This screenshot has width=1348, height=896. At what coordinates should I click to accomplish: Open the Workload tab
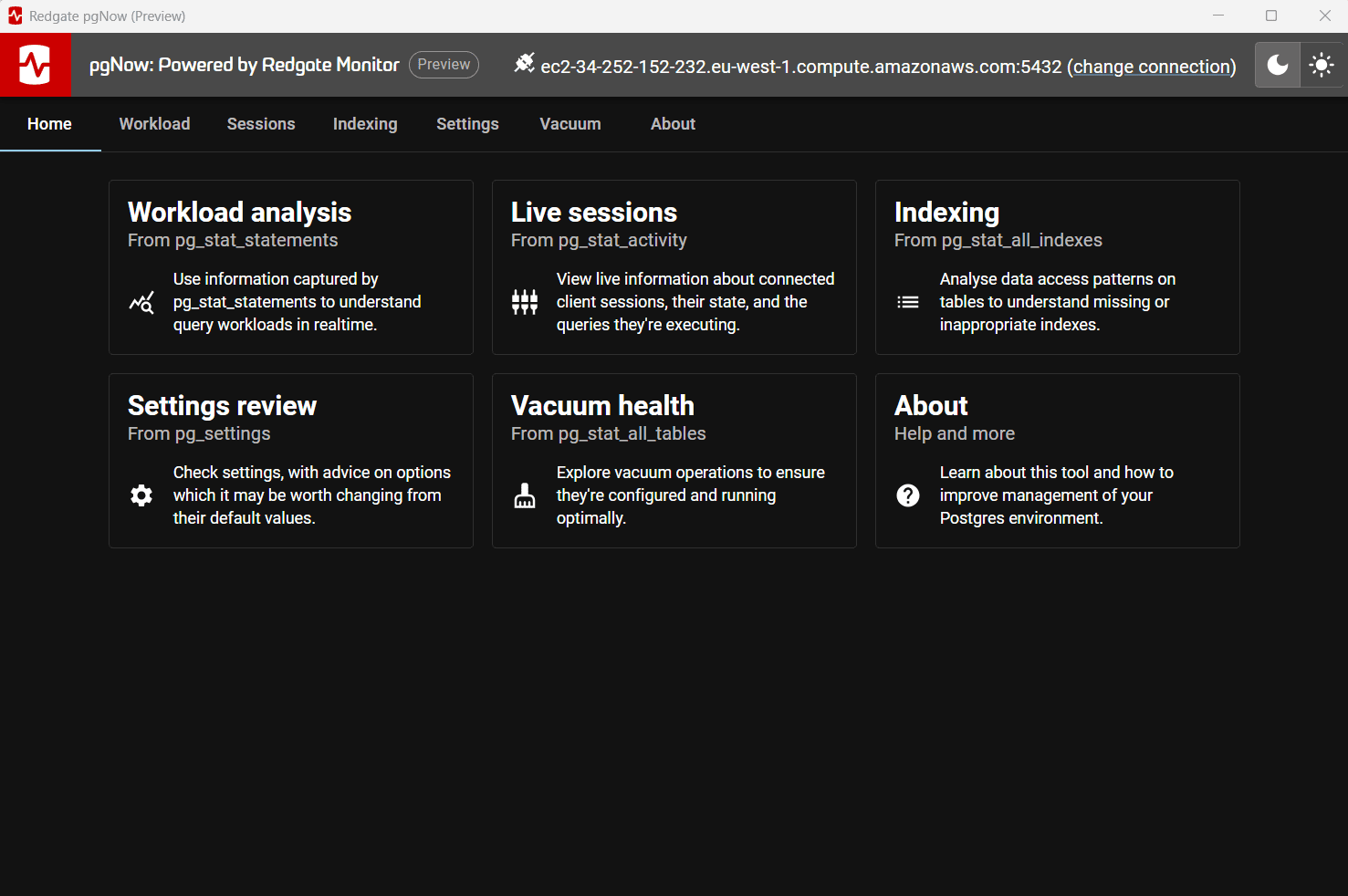click(154, 124)
